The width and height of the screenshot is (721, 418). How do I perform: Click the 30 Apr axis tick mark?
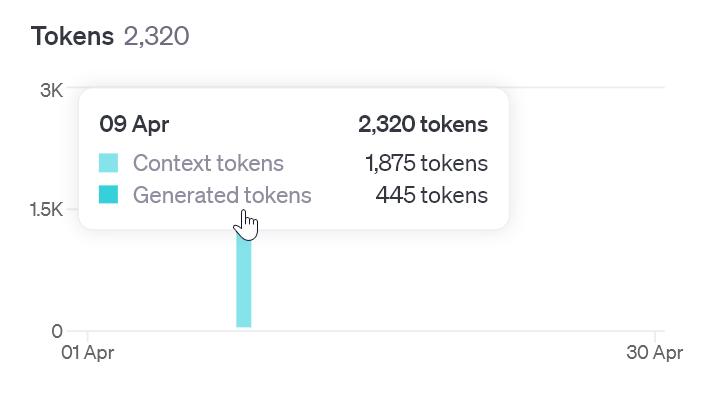[654, 337]
